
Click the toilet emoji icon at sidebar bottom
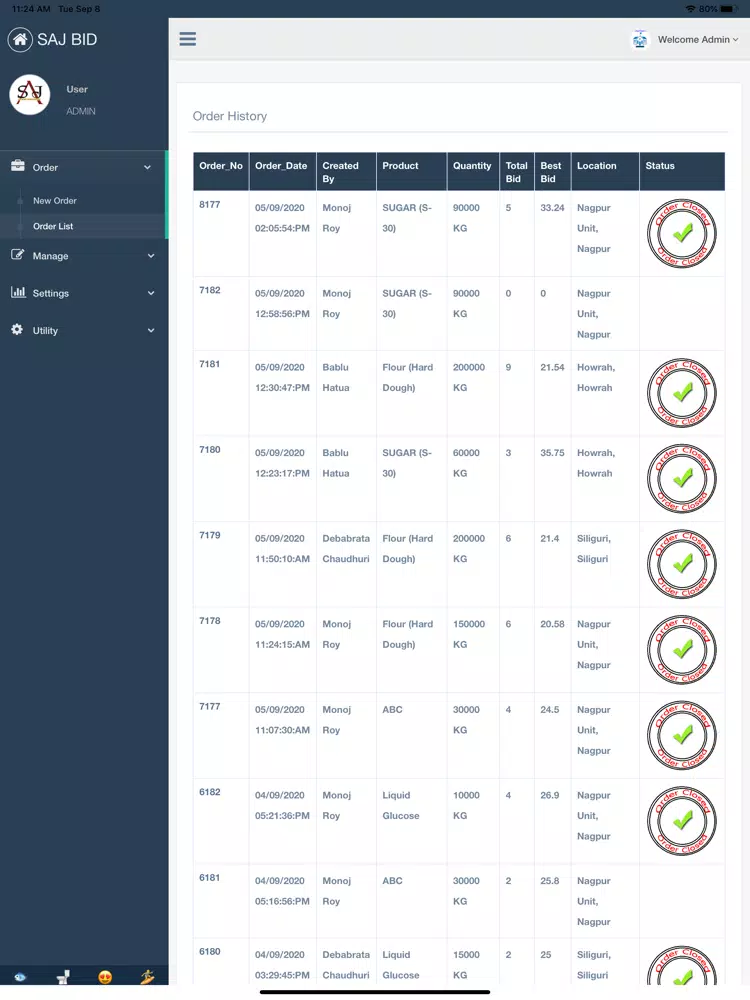63,977
